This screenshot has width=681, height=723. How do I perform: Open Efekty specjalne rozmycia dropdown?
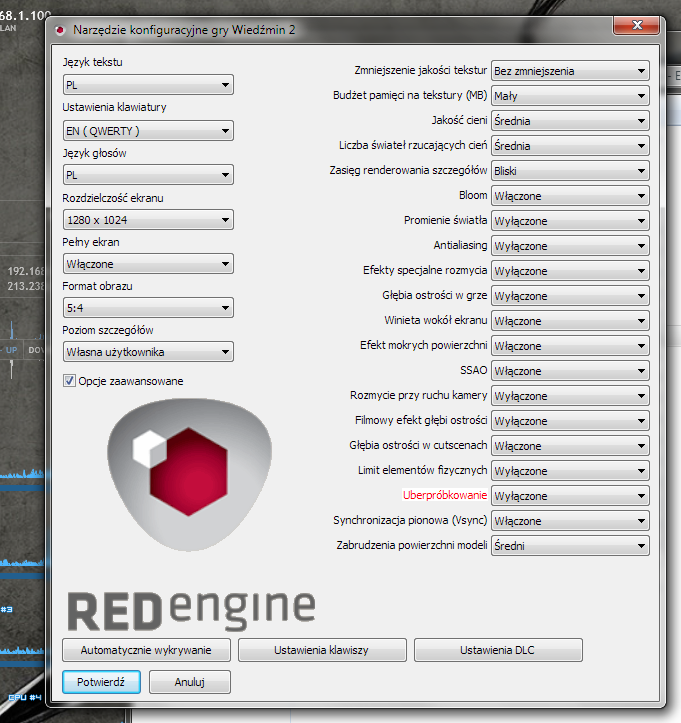coord(570,271)
